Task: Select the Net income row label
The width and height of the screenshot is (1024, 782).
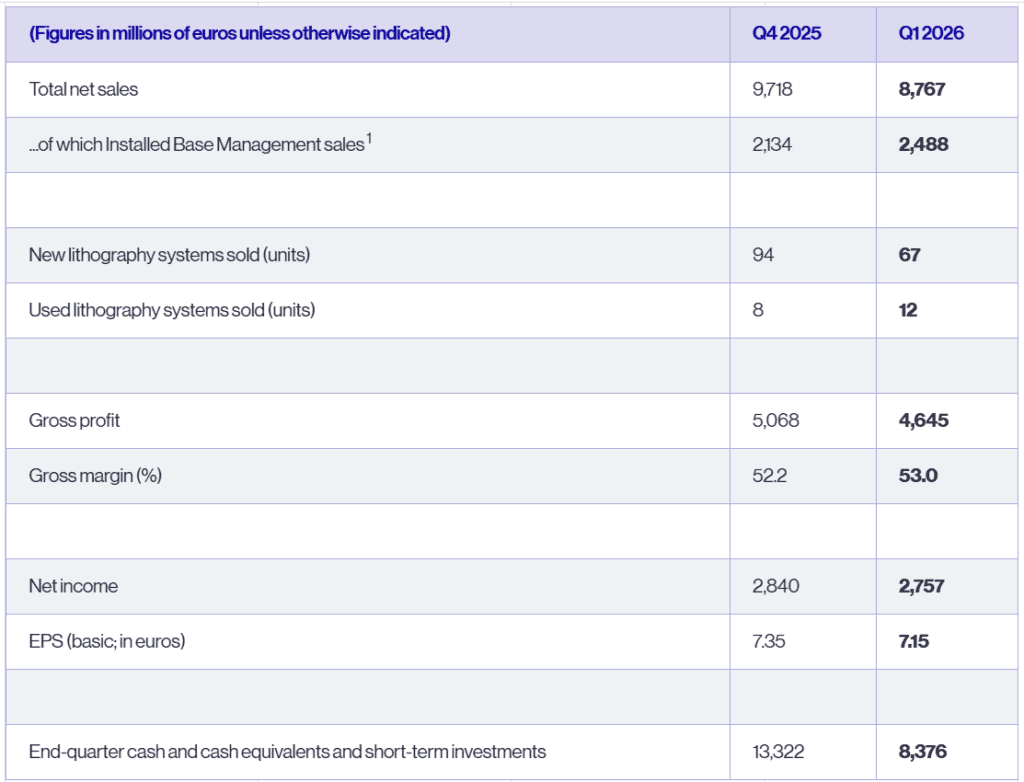Action: point(73,586)
